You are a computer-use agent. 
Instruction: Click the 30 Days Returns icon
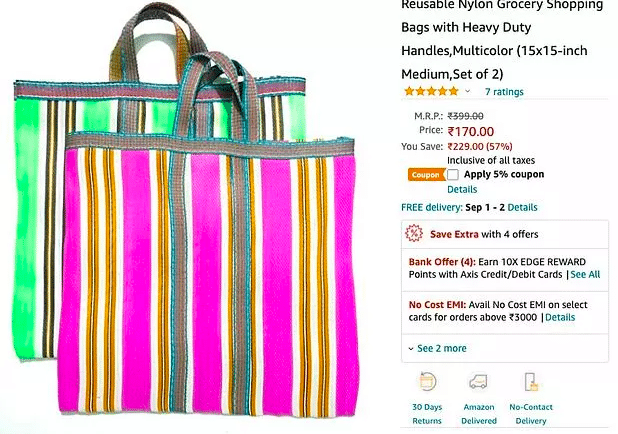point(427,382)
